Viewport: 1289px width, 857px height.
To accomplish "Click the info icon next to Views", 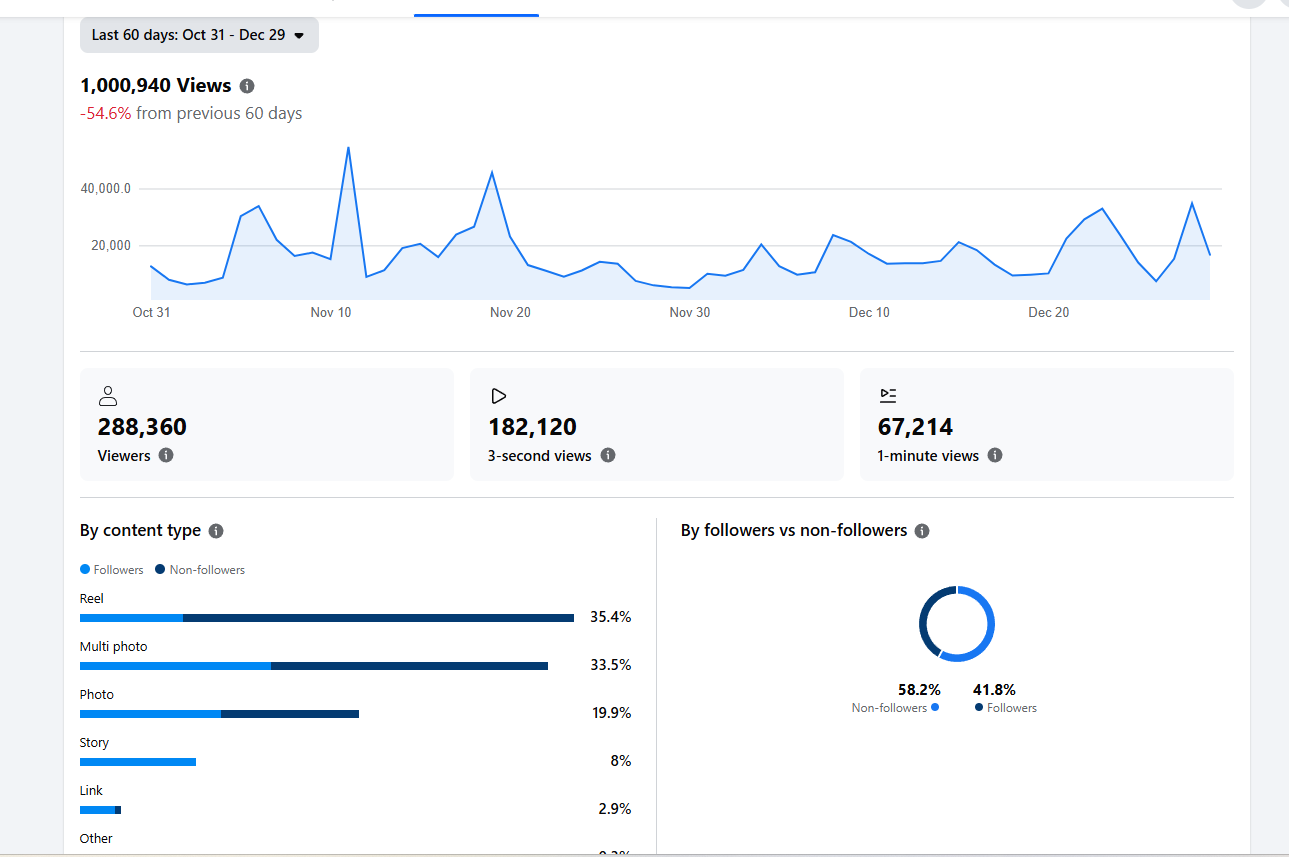I will click(x=247, y=86).
